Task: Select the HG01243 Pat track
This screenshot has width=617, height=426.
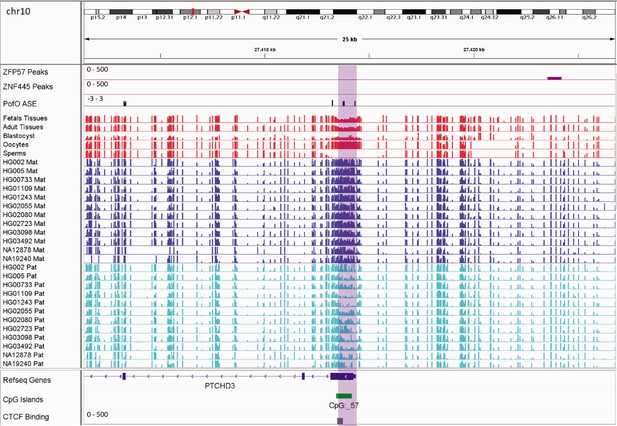Action: pos(24,302)
